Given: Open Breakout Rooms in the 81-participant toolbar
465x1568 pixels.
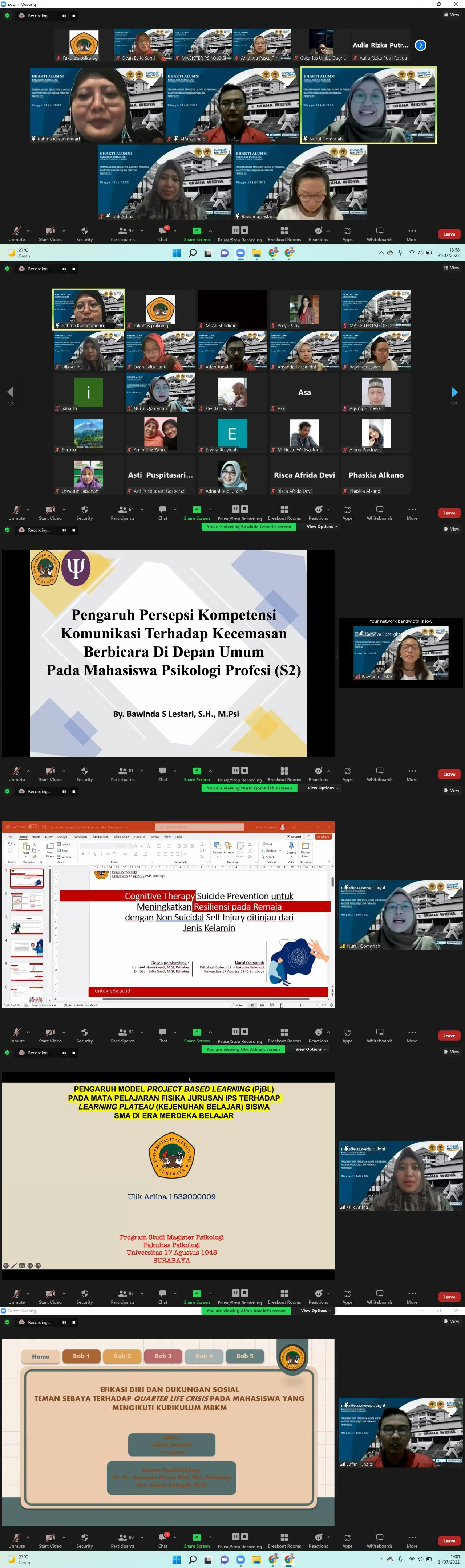Looking at the screenshot, I should click(284, 773).
